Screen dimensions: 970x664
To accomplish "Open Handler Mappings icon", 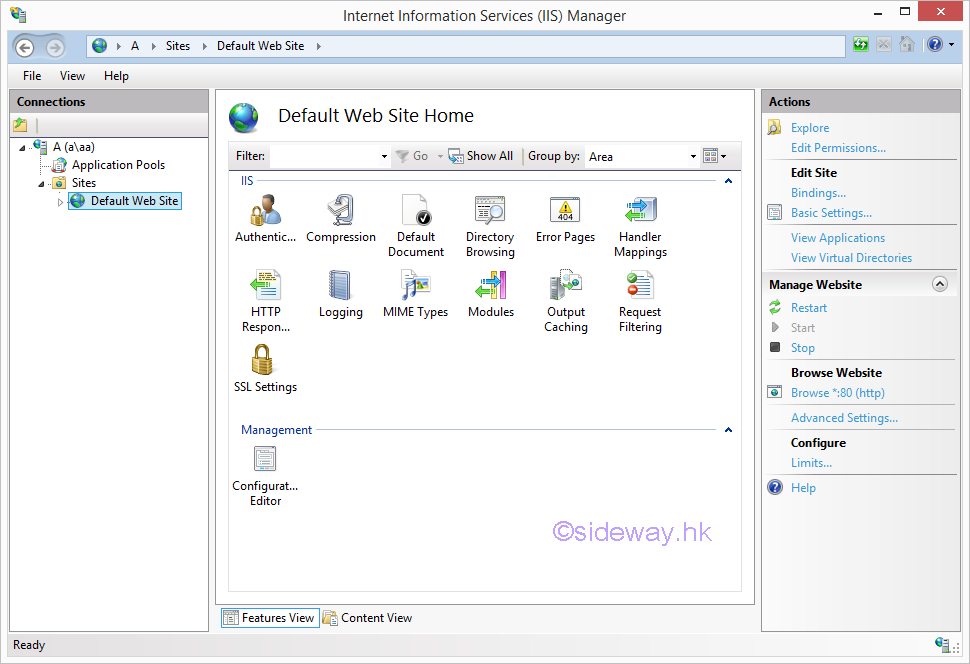I will [640, 212].
